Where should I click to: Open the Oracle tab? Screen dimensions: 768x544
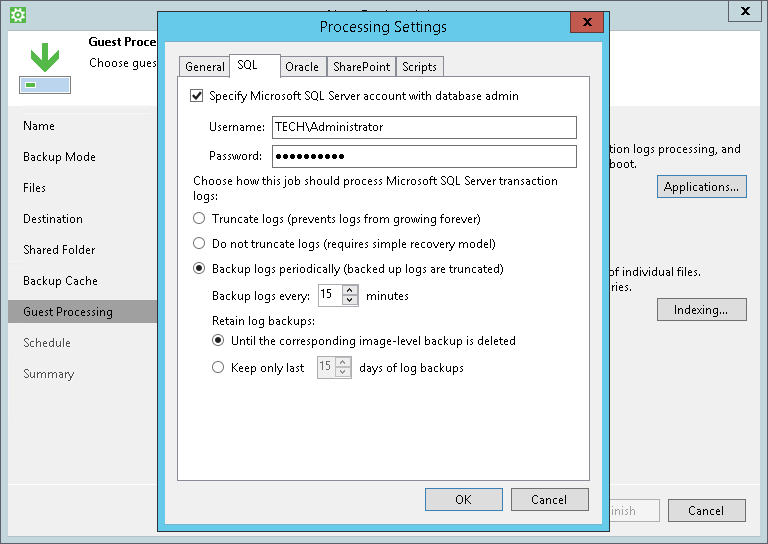pyautogui.click(x=302, y=67)
